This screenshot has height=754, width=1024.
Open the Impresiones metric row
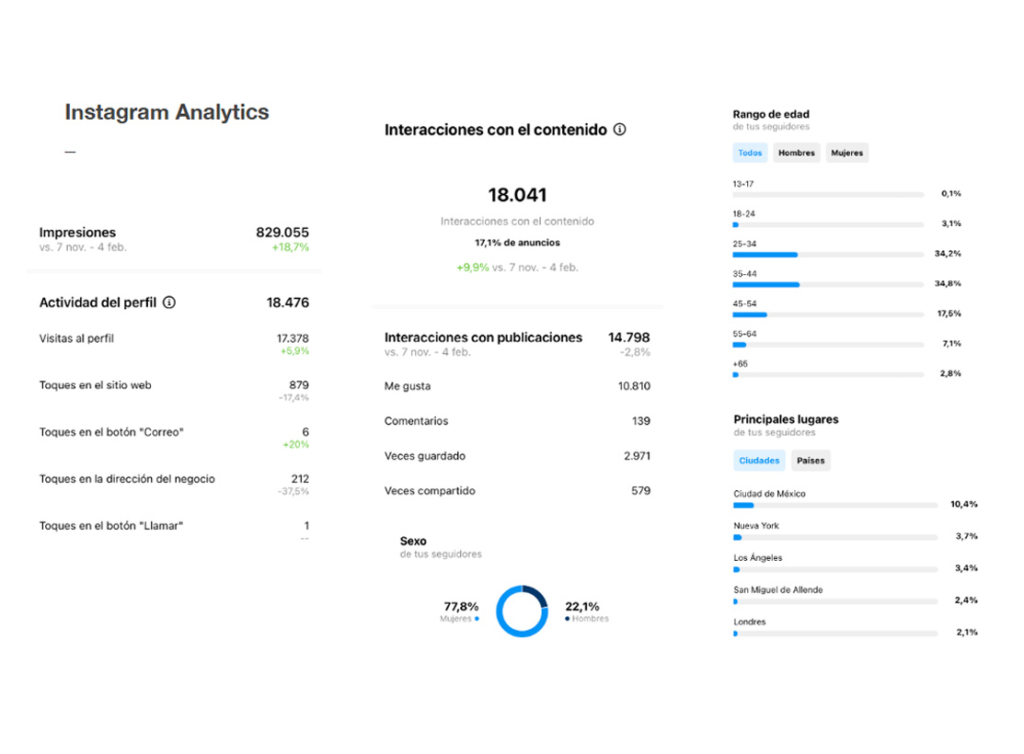coord(174,238)
